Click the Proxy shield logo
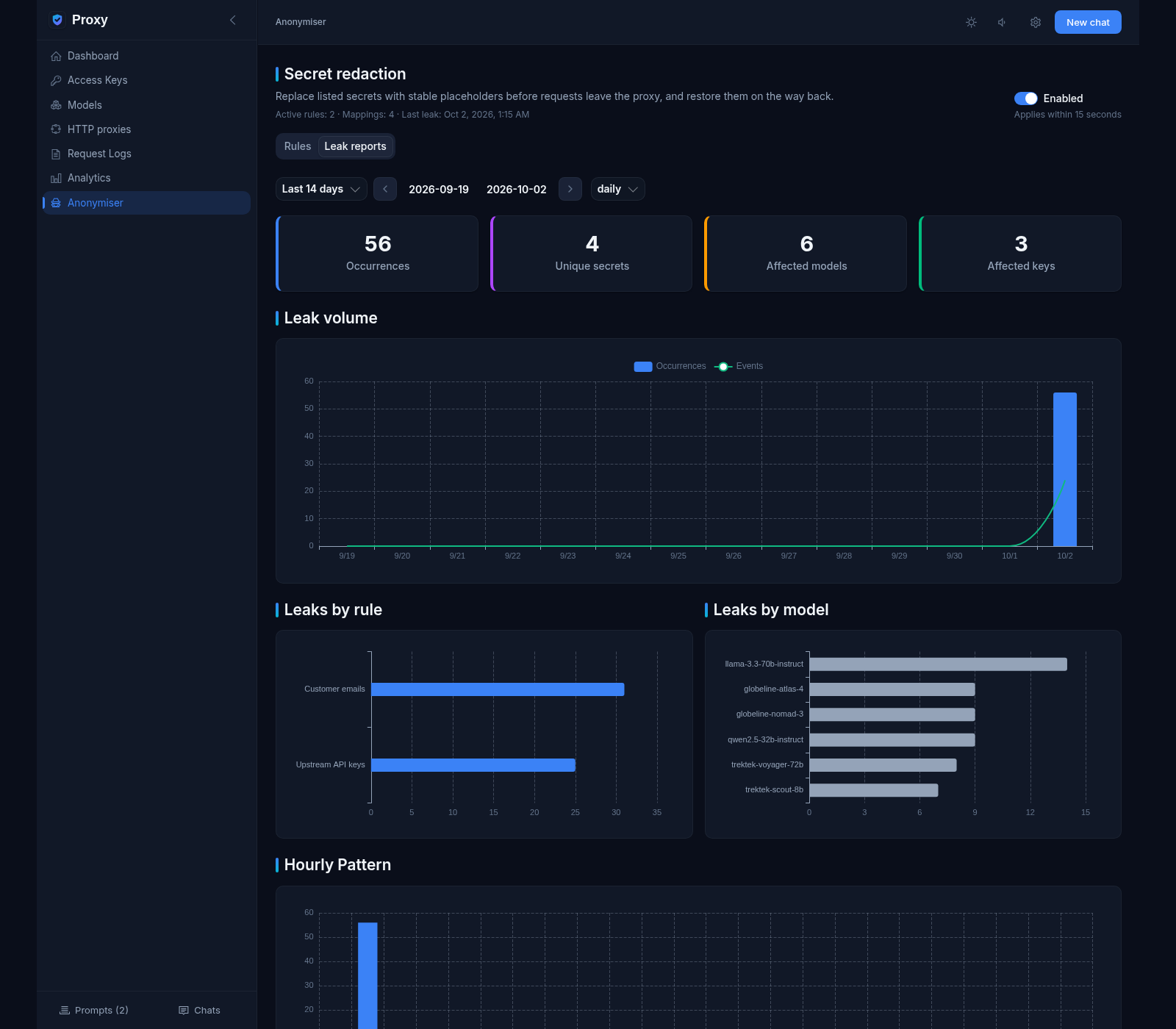Viewport: 1176px width, 1029px height. pos(57,20)
